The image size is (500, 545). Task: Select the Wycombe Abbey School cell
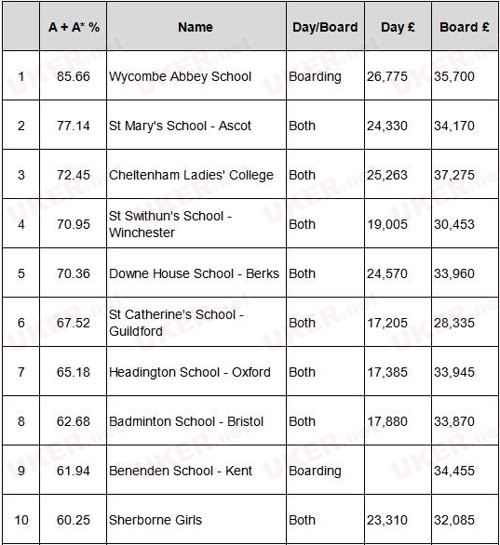[x=196, y=76]
